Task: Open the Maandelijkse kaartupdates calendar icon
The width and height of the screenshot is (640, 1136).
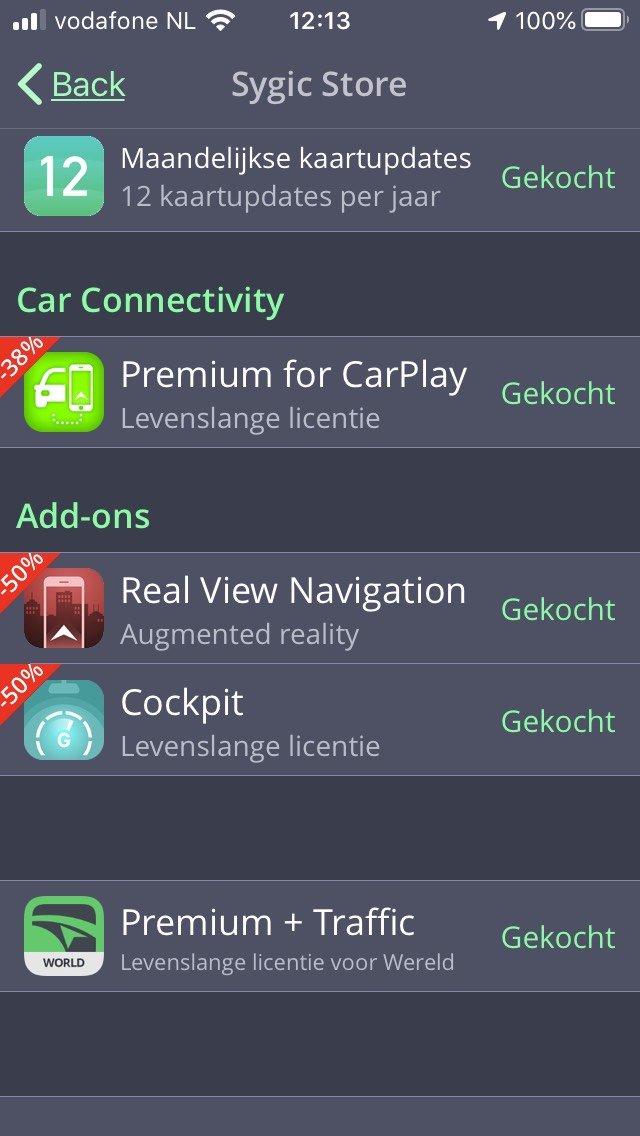Action: tap(64, 176)
